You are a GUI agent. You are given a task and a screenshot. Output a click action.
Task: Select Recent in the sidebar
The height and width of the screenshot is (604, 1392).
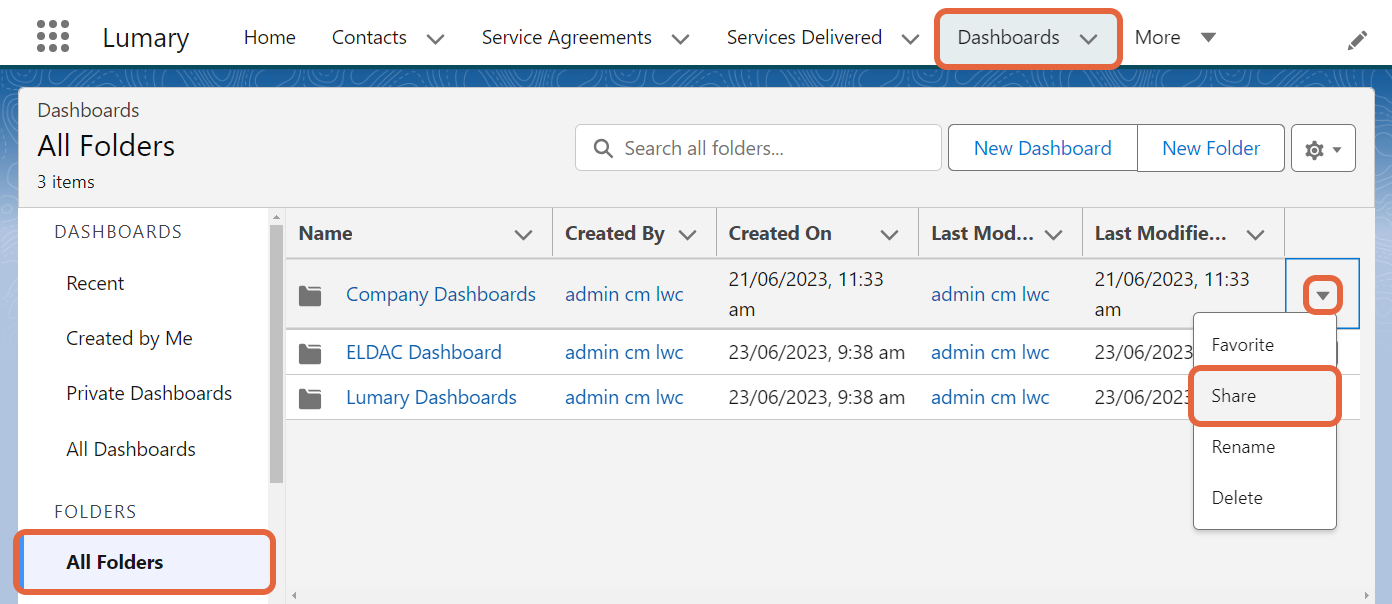(95, 283)
